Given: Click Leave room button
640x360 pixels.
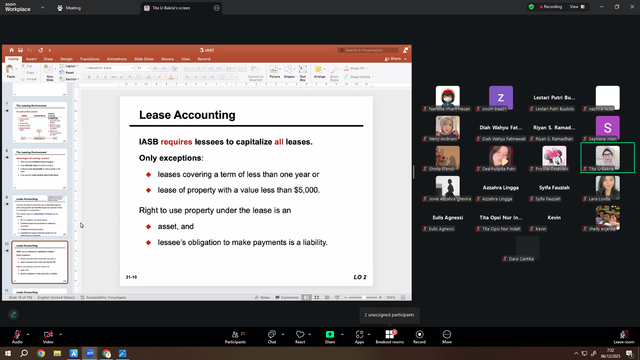Looking at the screenshot, I should point(624,337).
